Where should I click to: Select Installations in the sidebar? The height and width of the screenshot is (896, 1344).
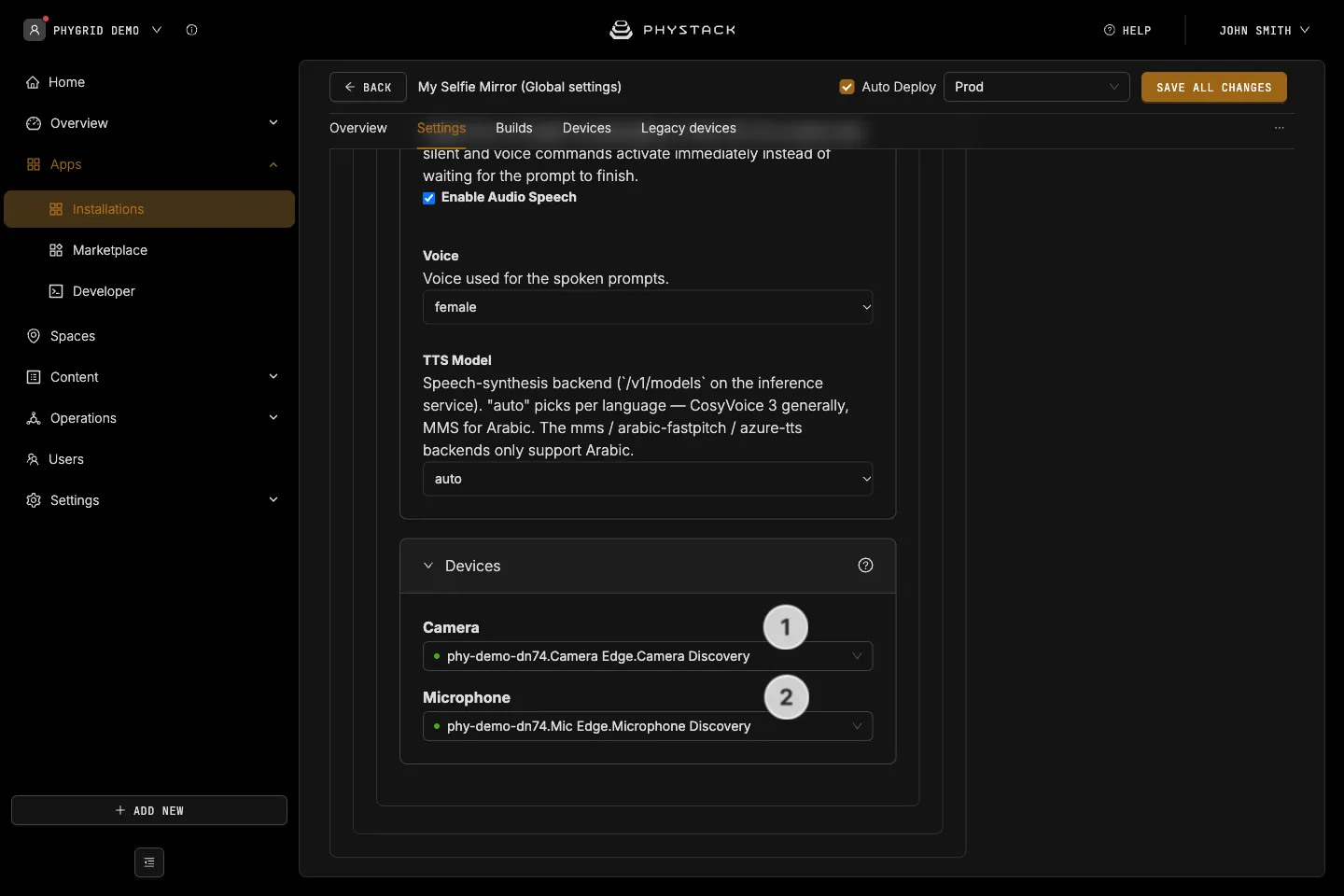[149, 209]
